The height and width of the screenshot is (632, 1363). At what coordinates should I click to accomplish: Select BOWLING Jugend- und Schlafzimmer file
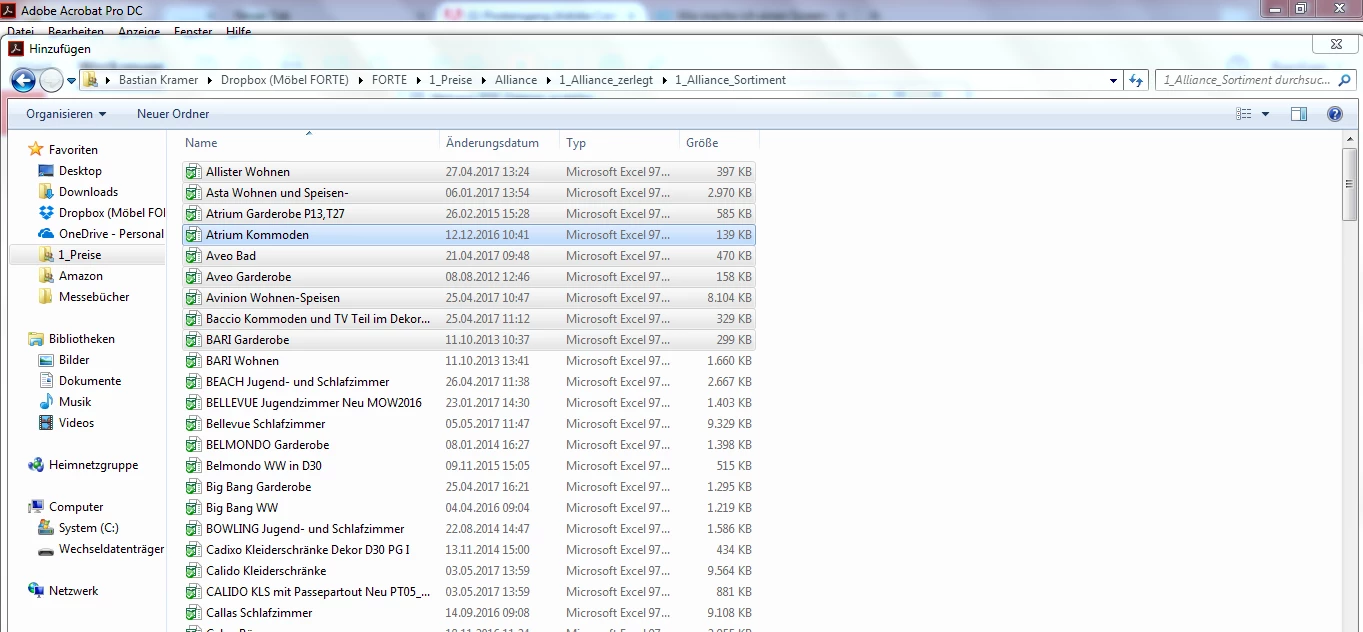(x=469, y=529)
